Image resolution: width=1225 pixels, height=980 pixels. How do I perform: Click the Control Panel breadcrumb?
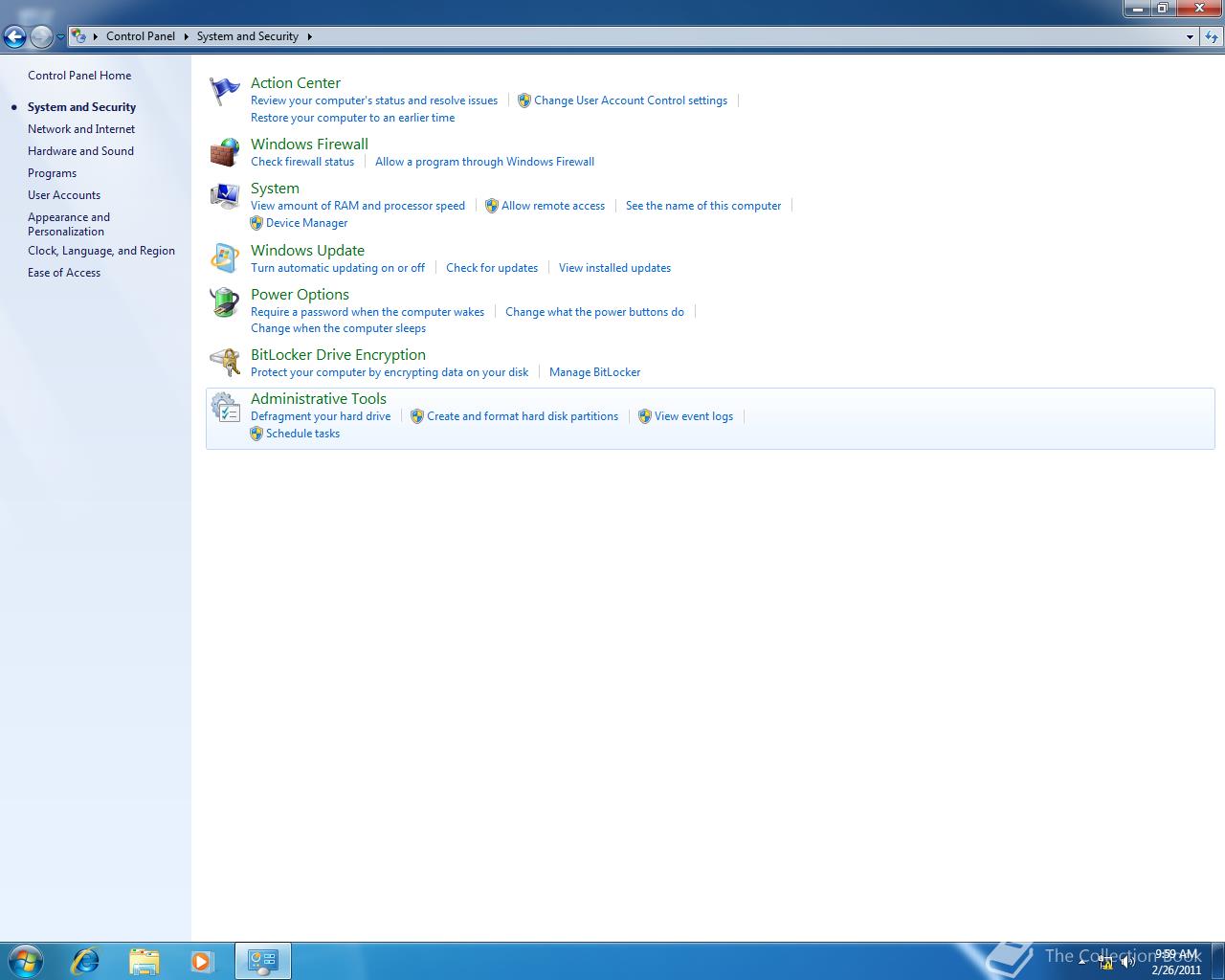pos(141,36)
